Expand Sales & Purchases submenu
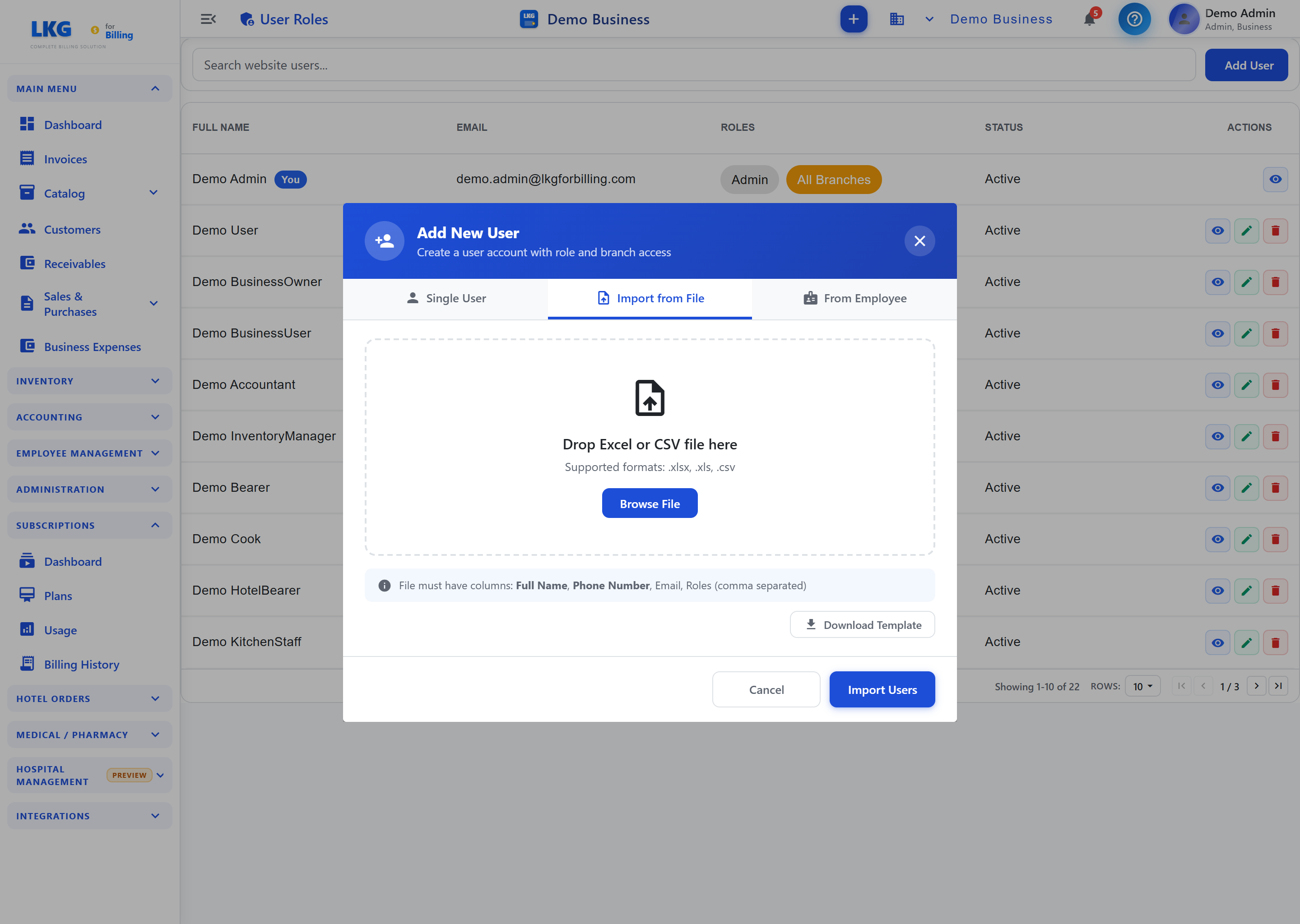 point(153,303)
